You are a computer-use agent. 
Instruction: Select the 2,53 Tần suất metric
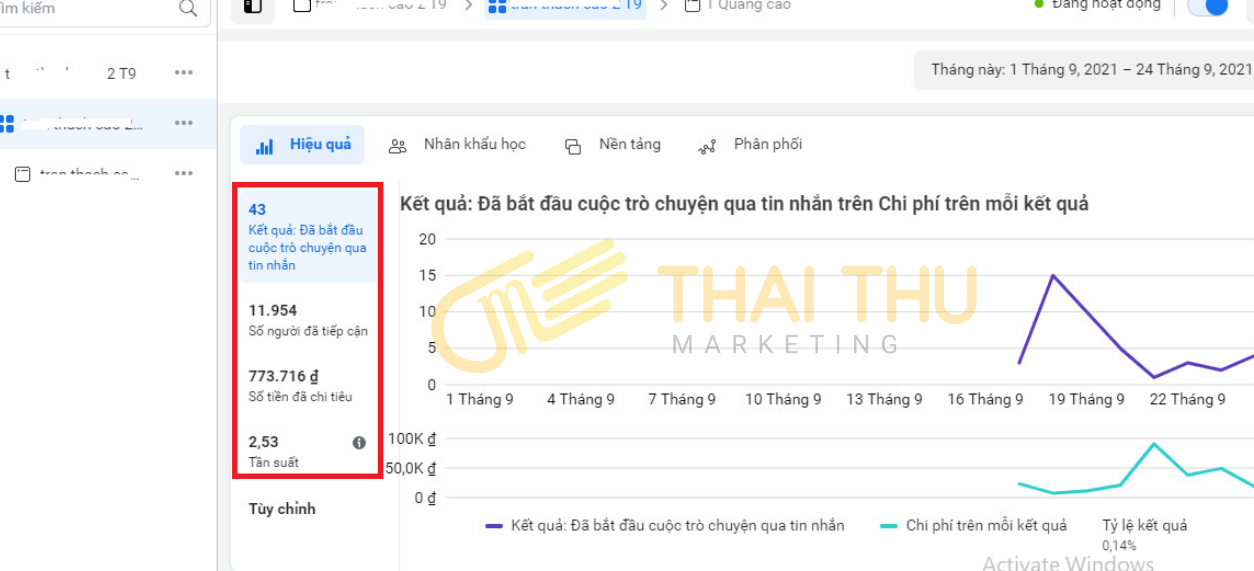tap(306, 451)
